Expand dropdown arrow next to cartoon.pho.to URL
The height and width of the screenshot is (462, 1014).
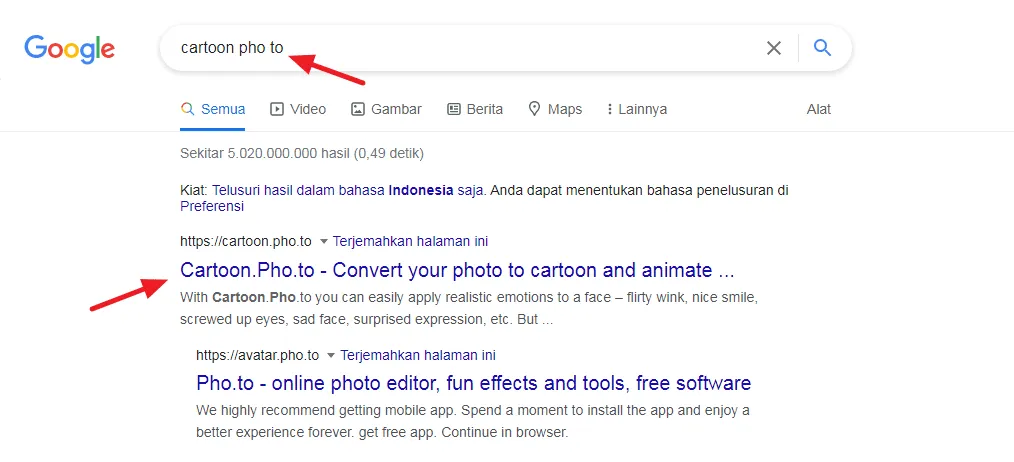coord(324,242)
